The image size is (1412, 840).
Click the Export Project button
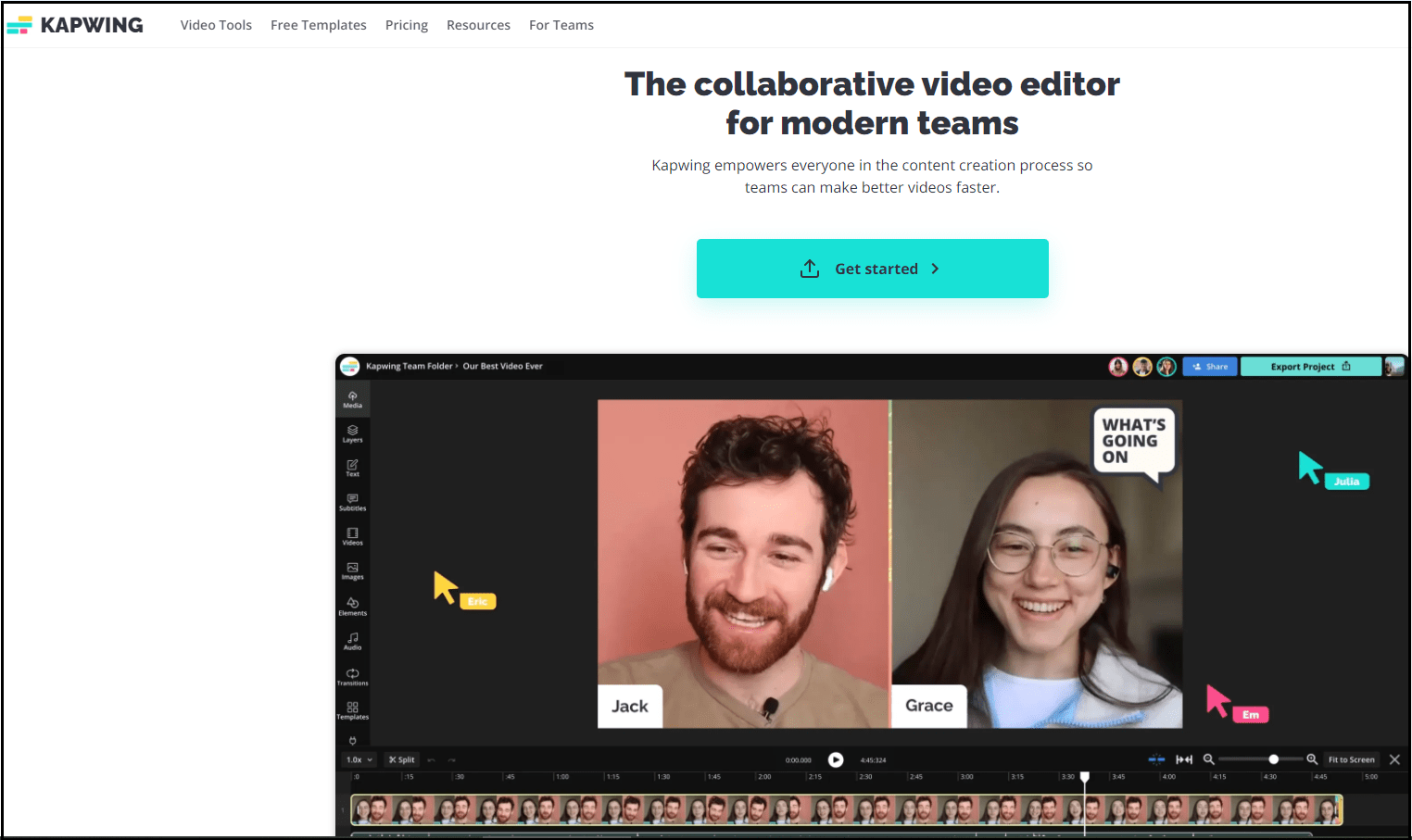(1309, 367)
